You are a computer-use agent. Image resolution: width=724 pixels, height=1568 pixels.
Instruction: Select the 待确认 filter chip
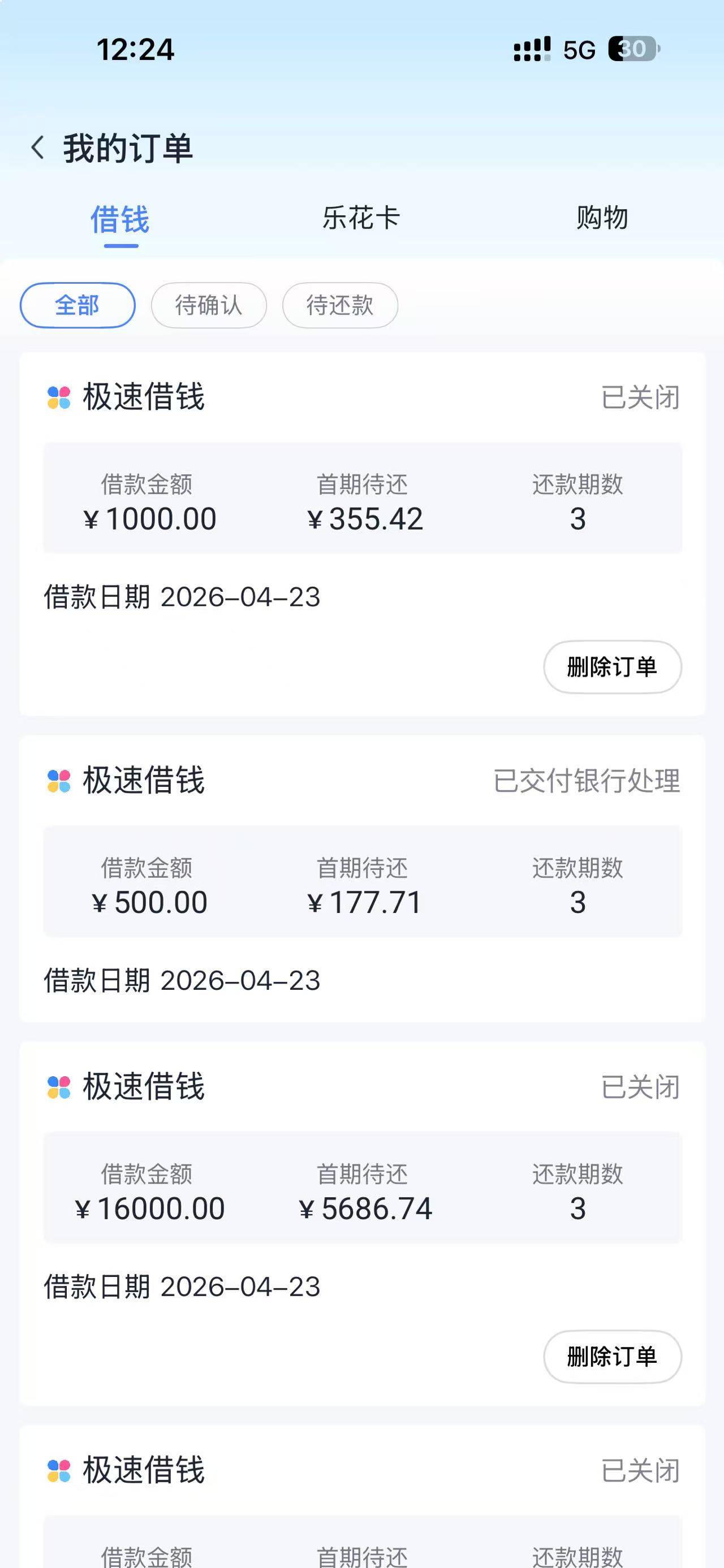point(208,305)
